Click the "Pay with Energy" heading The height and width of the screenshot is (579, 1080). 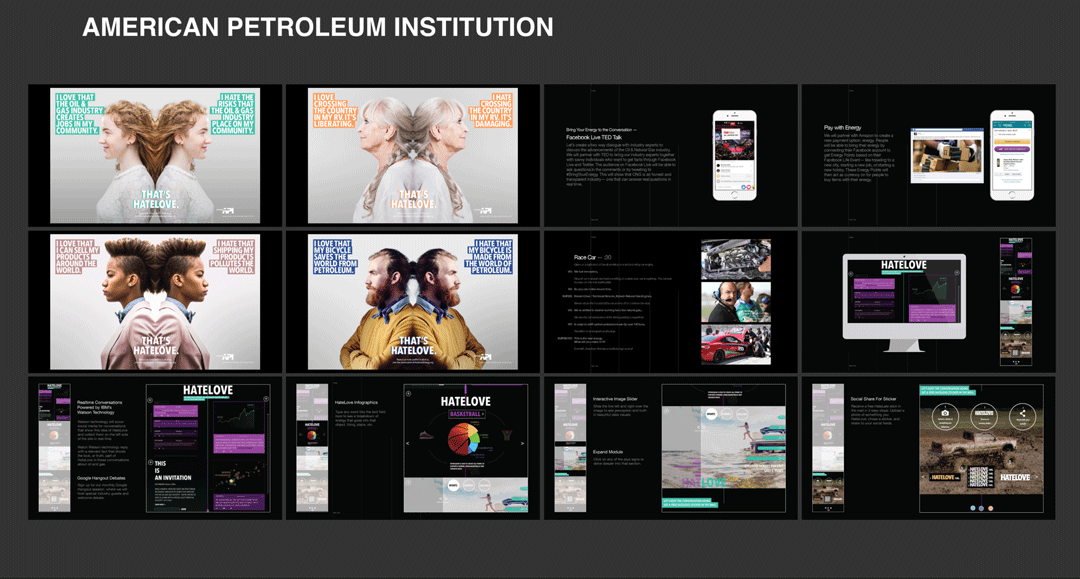tap(842, 127)
